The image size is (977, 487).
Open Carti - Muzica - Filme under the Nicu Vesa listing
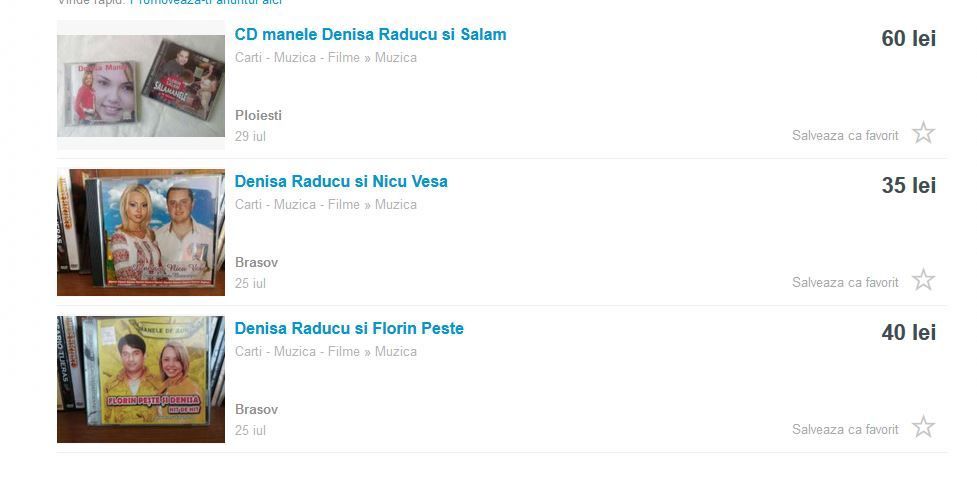click(297, 205)
